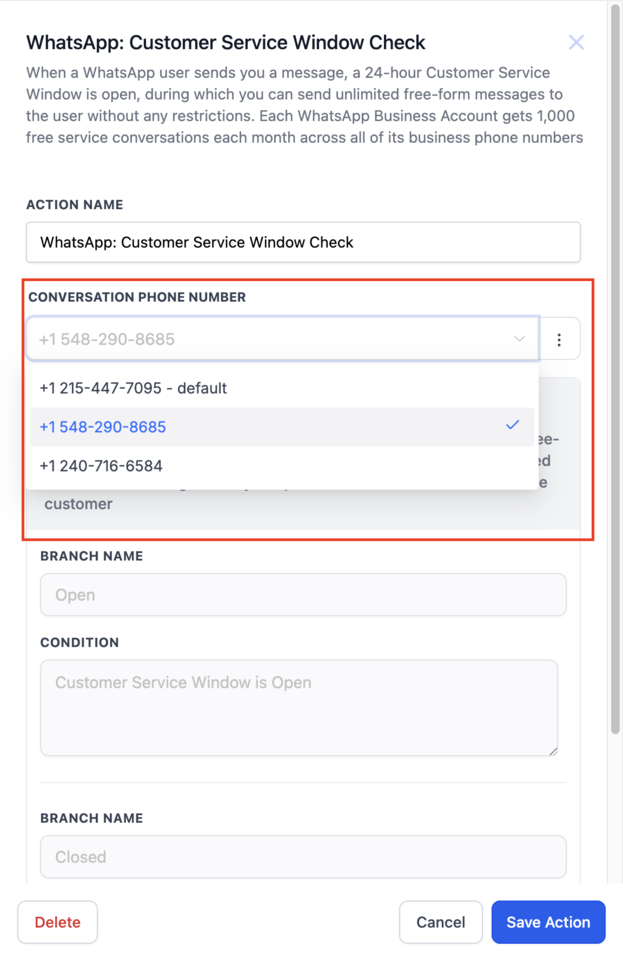Viewport: 623px width, 960px height.
Task: Click the CONDITION field label
Action: click(x=80, y=643)
